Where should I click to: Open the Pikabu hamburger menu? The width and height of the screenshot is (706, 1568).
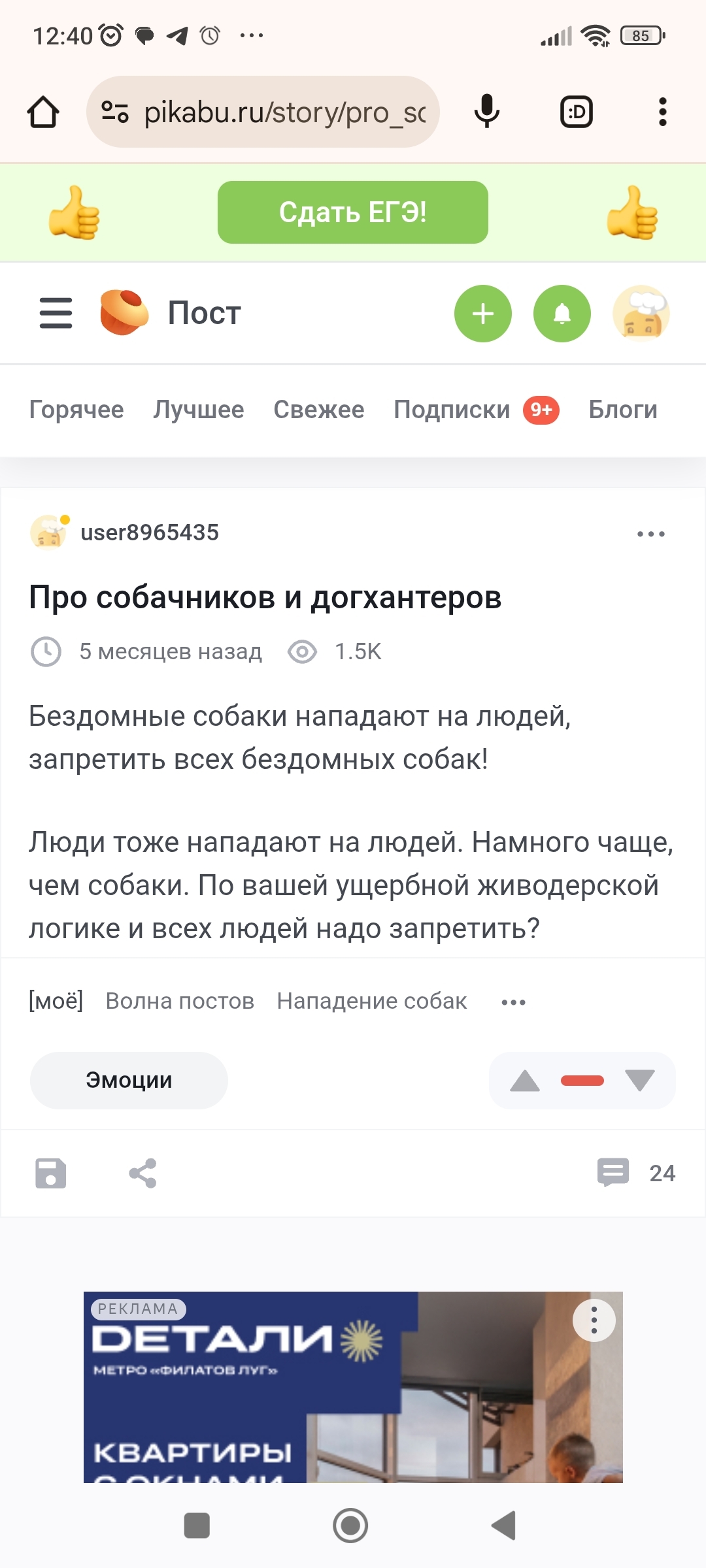pyautogui.click(x=56, y=313)
